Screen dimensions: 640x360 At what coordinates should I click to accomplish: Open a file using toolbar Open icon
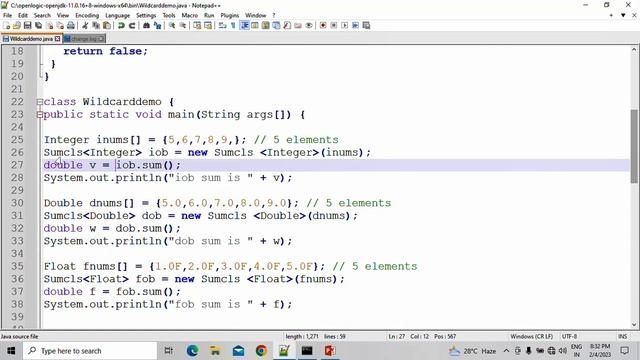pos(17,25)
